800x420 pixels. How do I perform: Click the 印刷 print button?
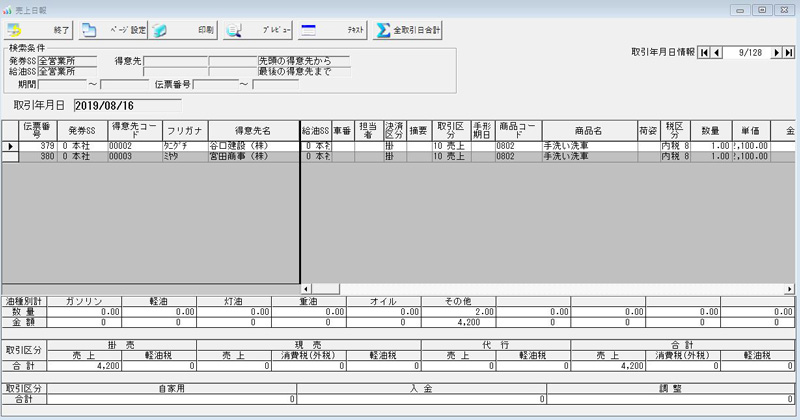point(185,30)
